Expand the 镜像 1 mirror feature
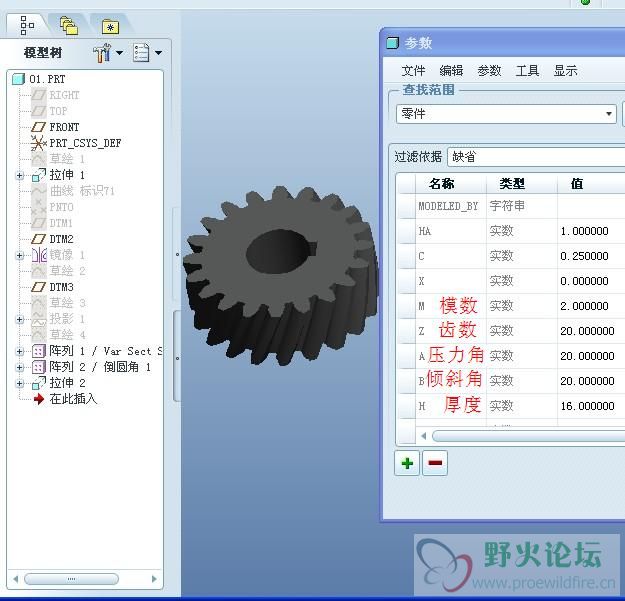The width and height of the screenshot is (625, 601). point(19,255)
